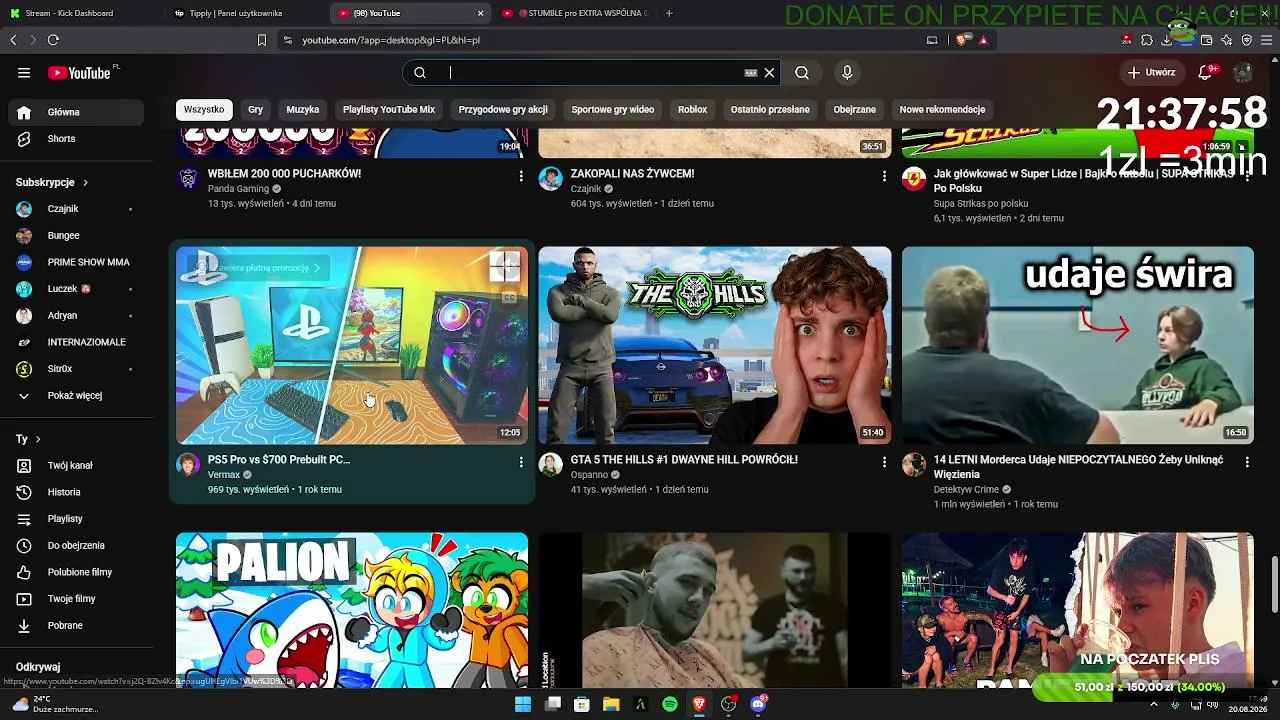This screenshot has height=720, width=1280.
Task: Open the Luczek subscription channel
Action: (76, 289)
